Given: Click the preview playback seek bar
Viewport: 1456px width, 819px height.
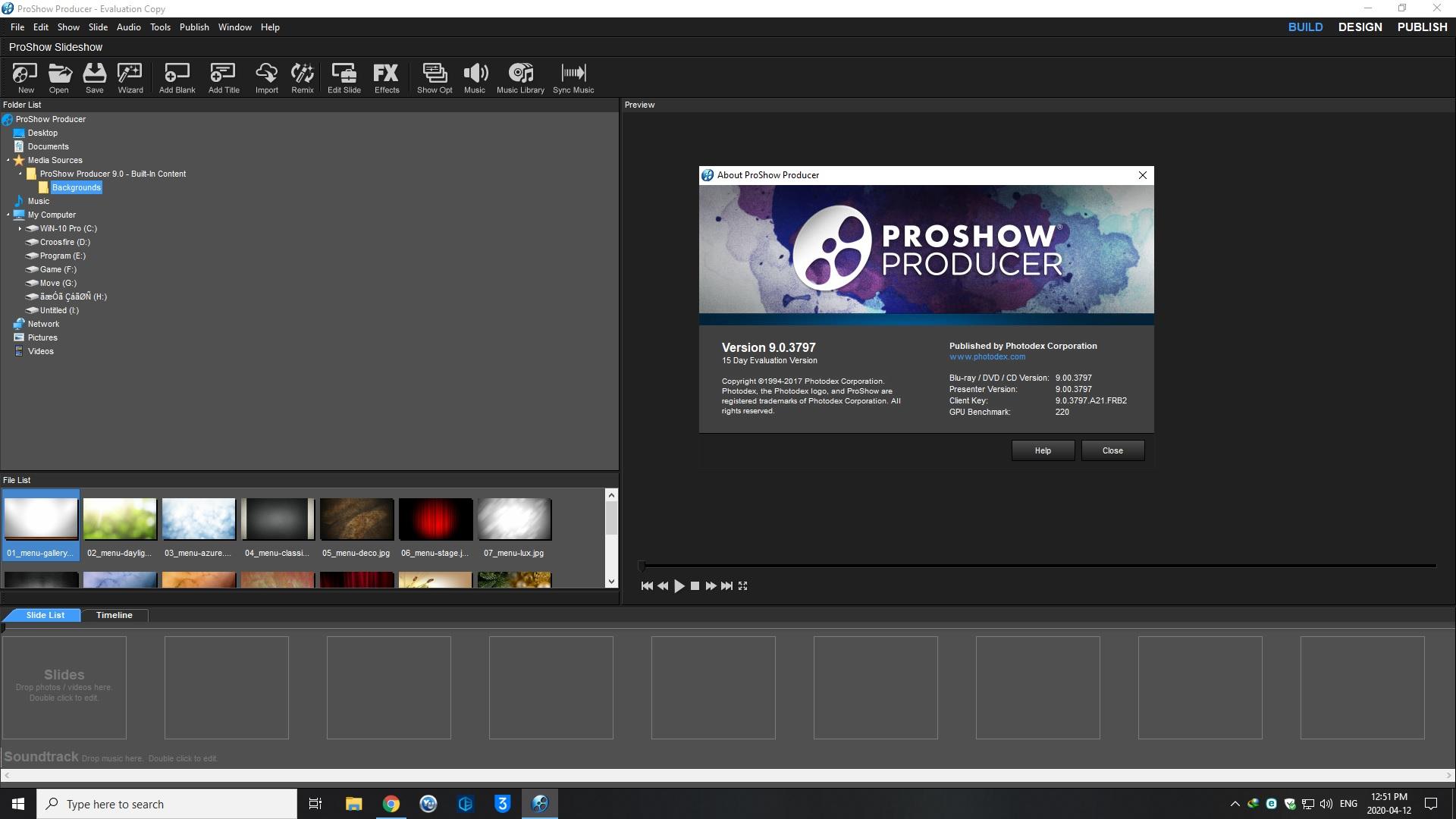Looking at the screenshot, I should (1038, 566).
